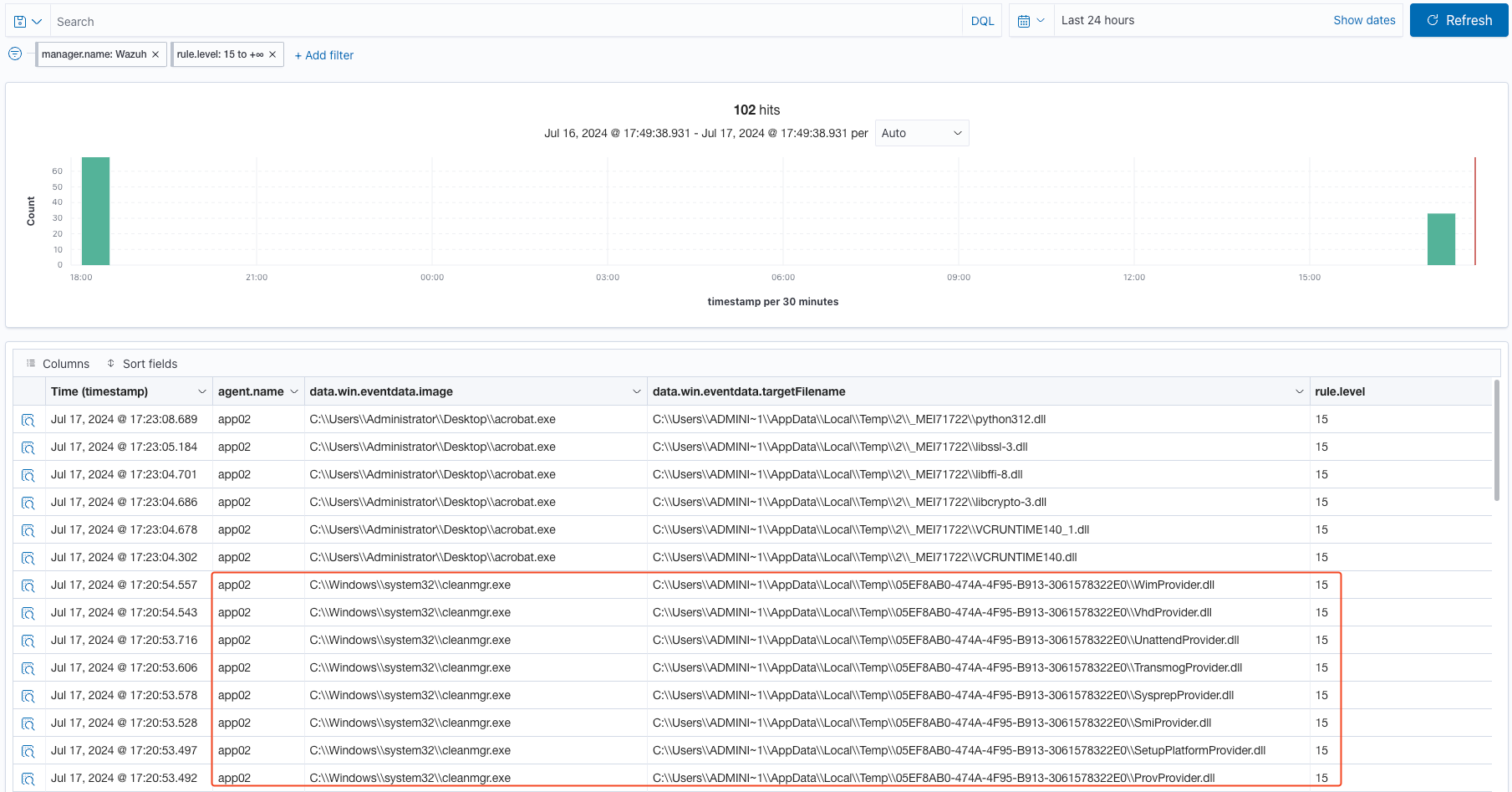Click + Add filter
The height and width of the screenshot is (792, 1512).
pyautogui.click(x=324, y=55)
